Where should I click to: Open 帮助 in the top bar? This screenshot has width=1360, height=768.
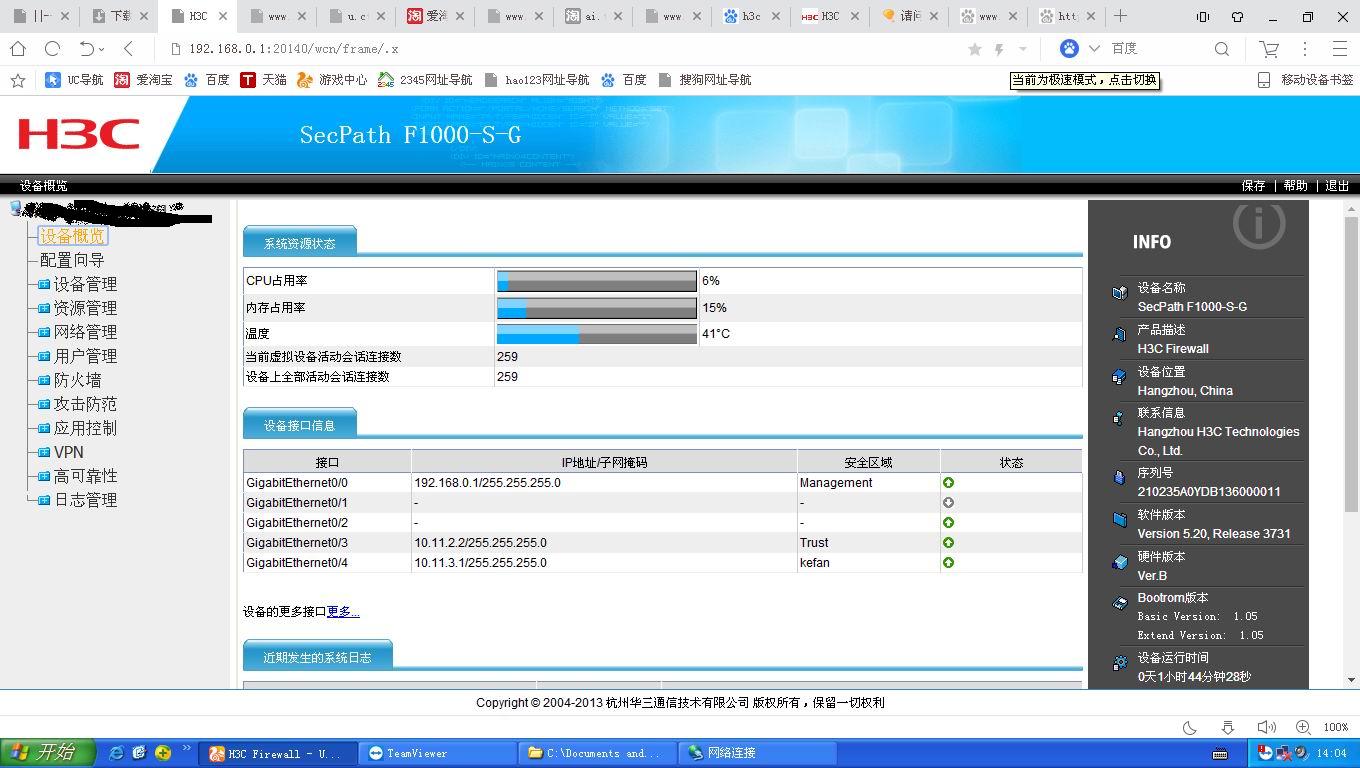pos(1295,185)
